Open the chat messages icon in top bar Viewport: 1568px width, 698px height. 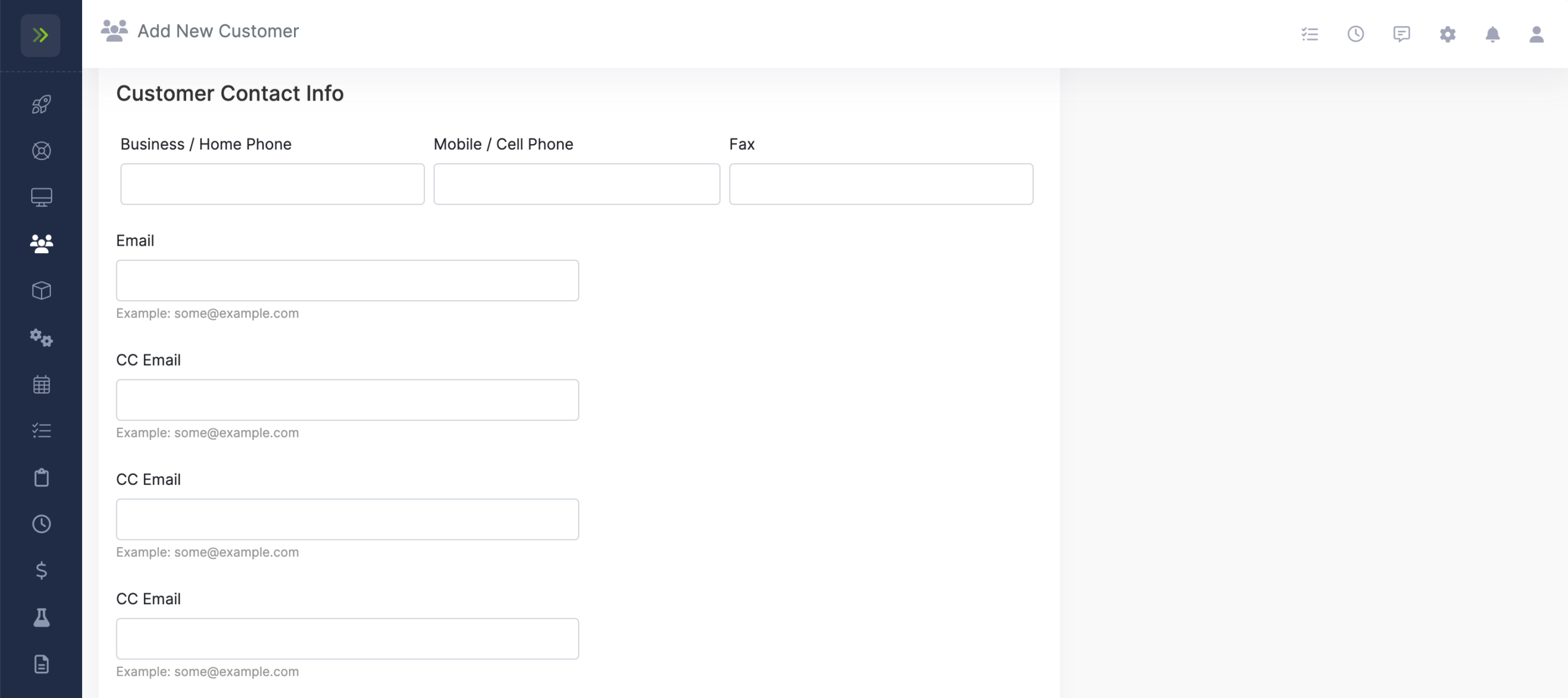[x=1401, y=34]
